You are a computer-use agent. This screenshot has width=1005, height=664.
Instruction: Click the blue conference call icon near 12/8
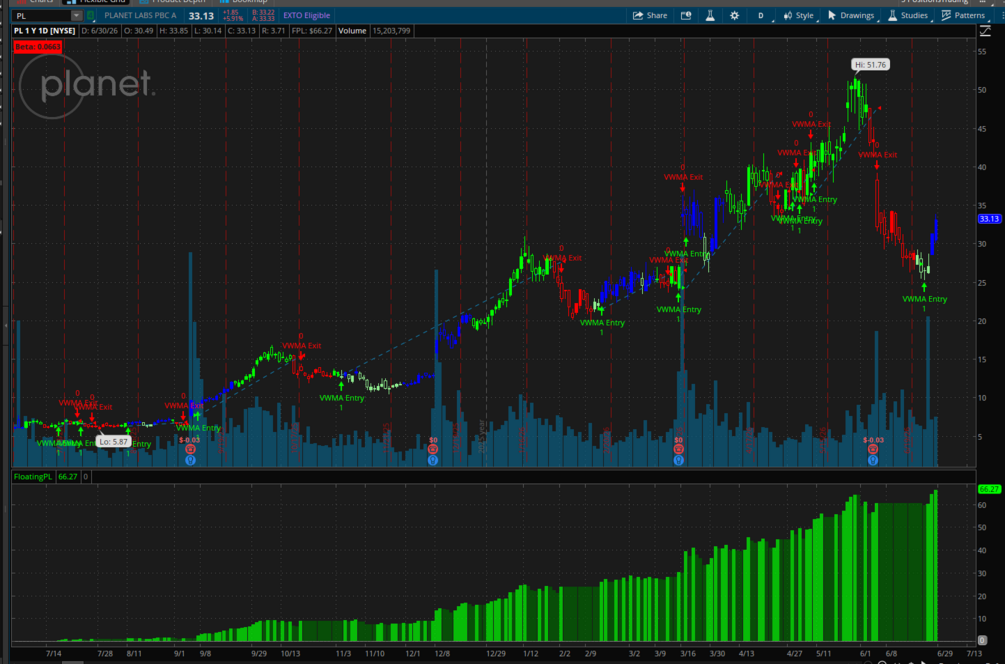pos(433,460)
